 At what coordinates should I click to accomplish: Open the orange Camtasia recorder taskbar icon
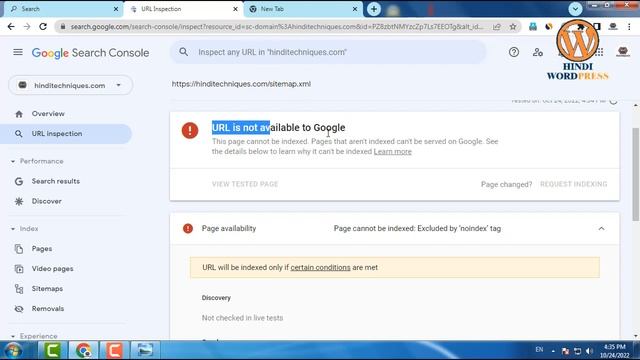click(114, 350)
